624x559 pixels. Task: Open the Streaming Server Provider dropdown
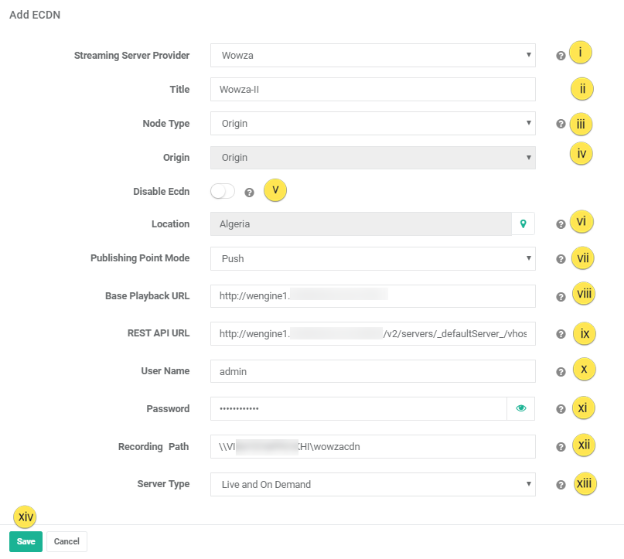pyautogui.click(x=372, y=55)
